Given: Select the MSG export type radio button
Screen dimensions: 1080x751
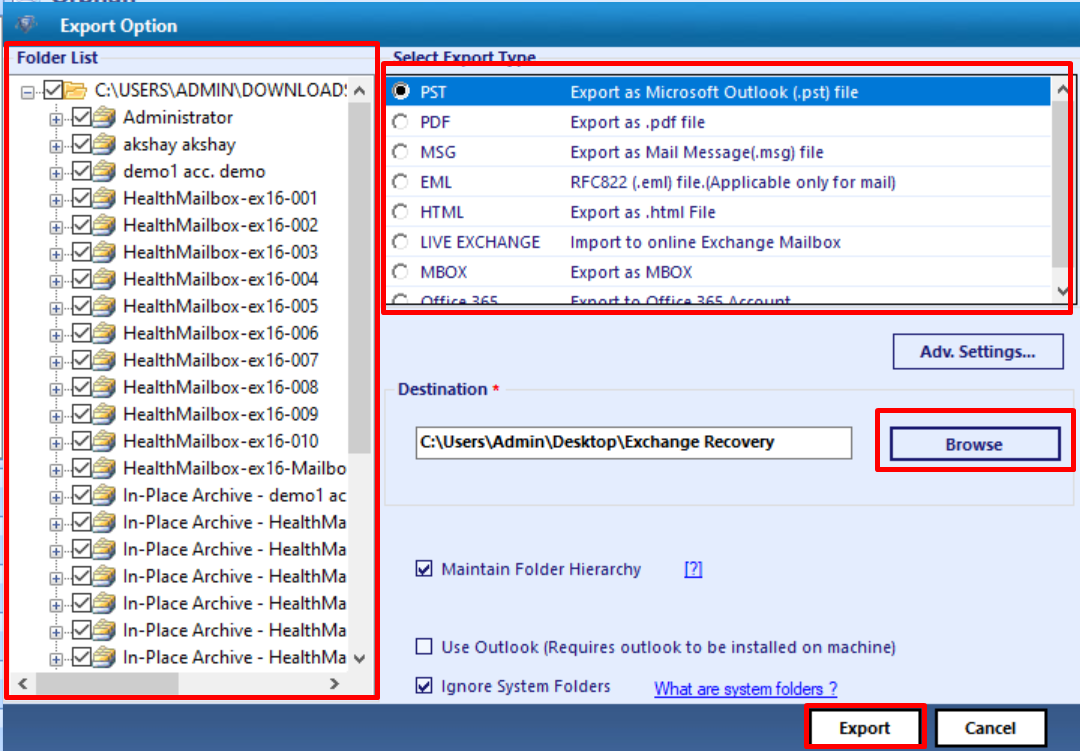Looking at the screenshot, I should tap(400, 152).
